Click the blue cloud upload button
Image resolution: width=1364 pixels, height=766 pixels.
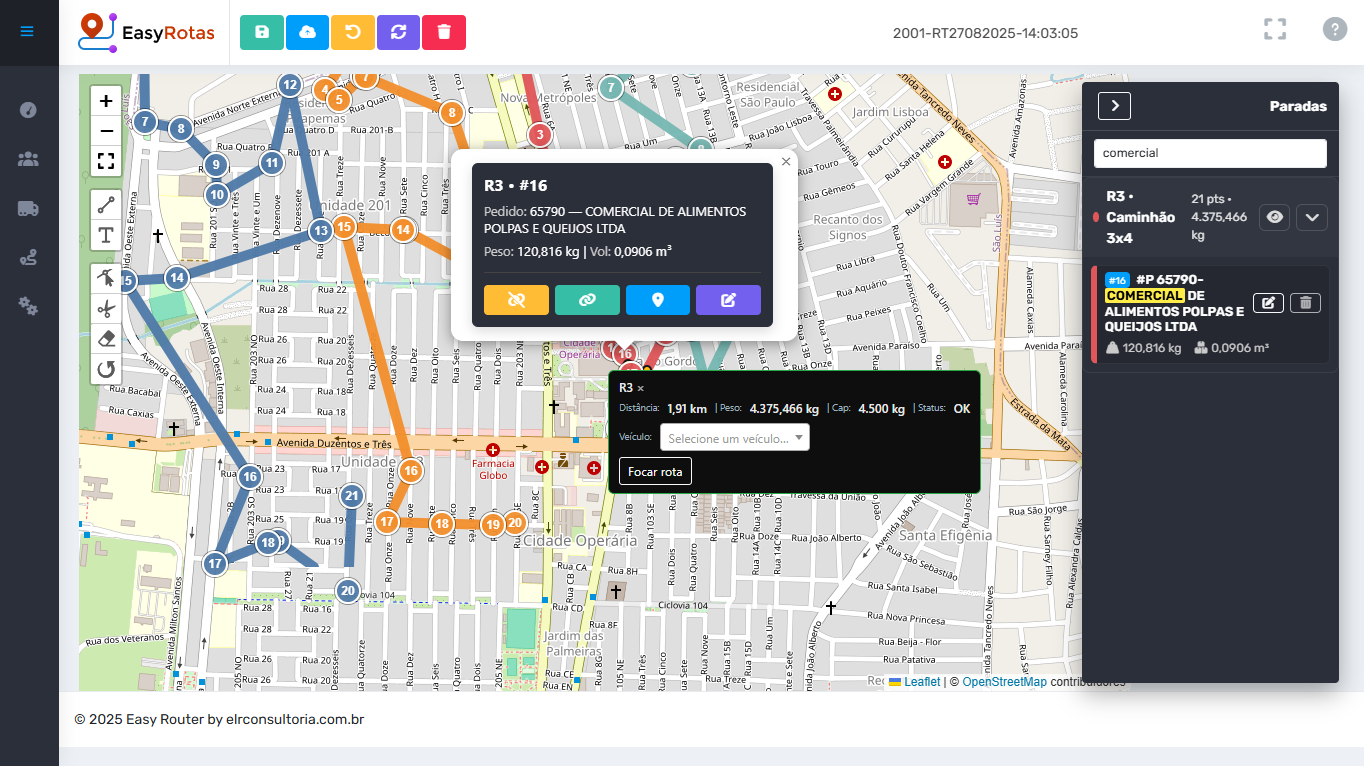coord(307,32)
